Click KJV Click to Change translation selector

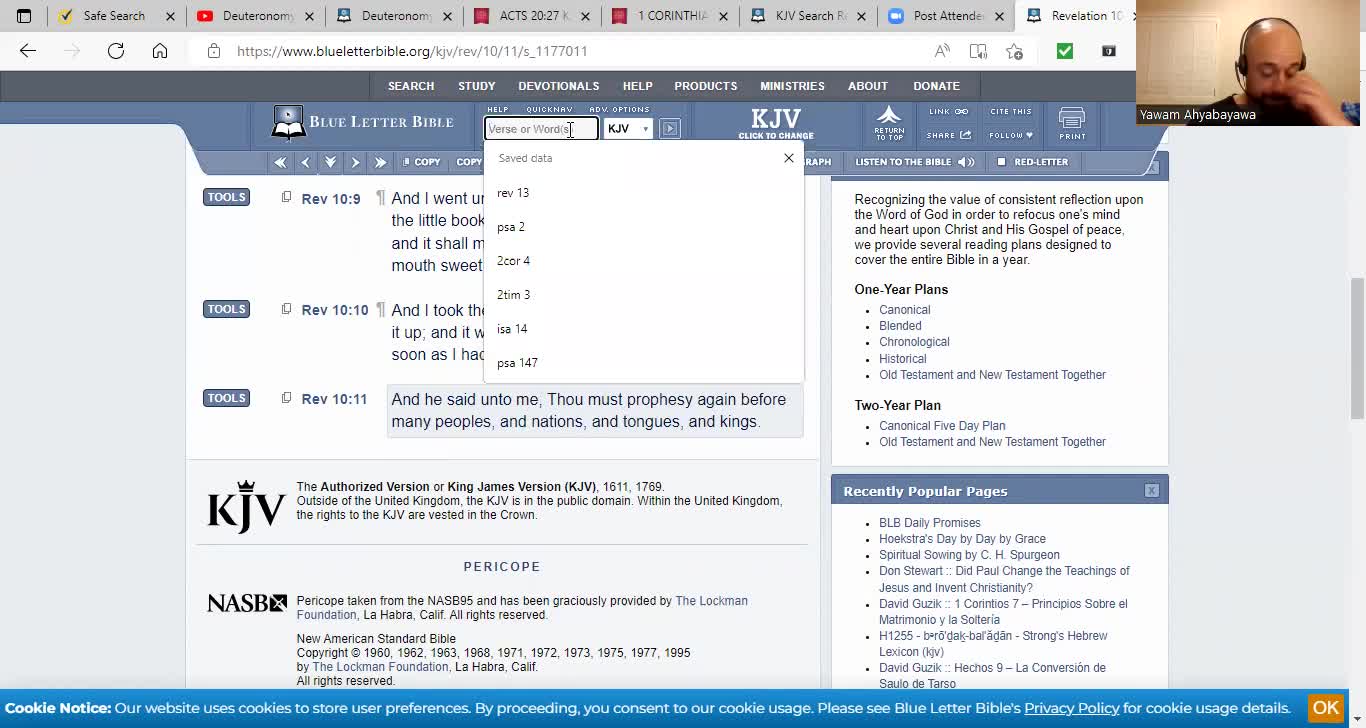776,124
